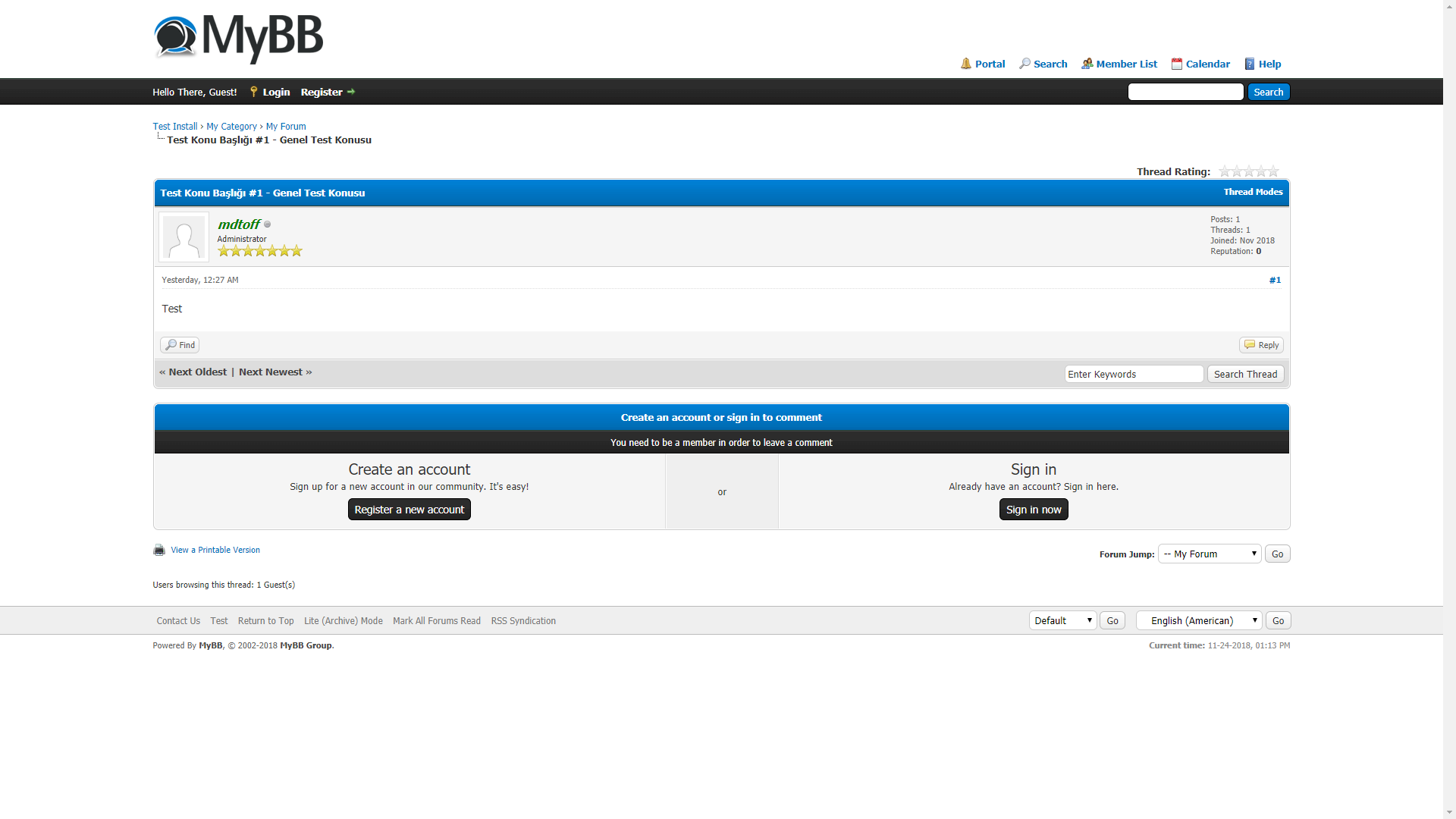Click the Calendar icon in header
Screen dimensions: 1456x819
coord(1176,64)
